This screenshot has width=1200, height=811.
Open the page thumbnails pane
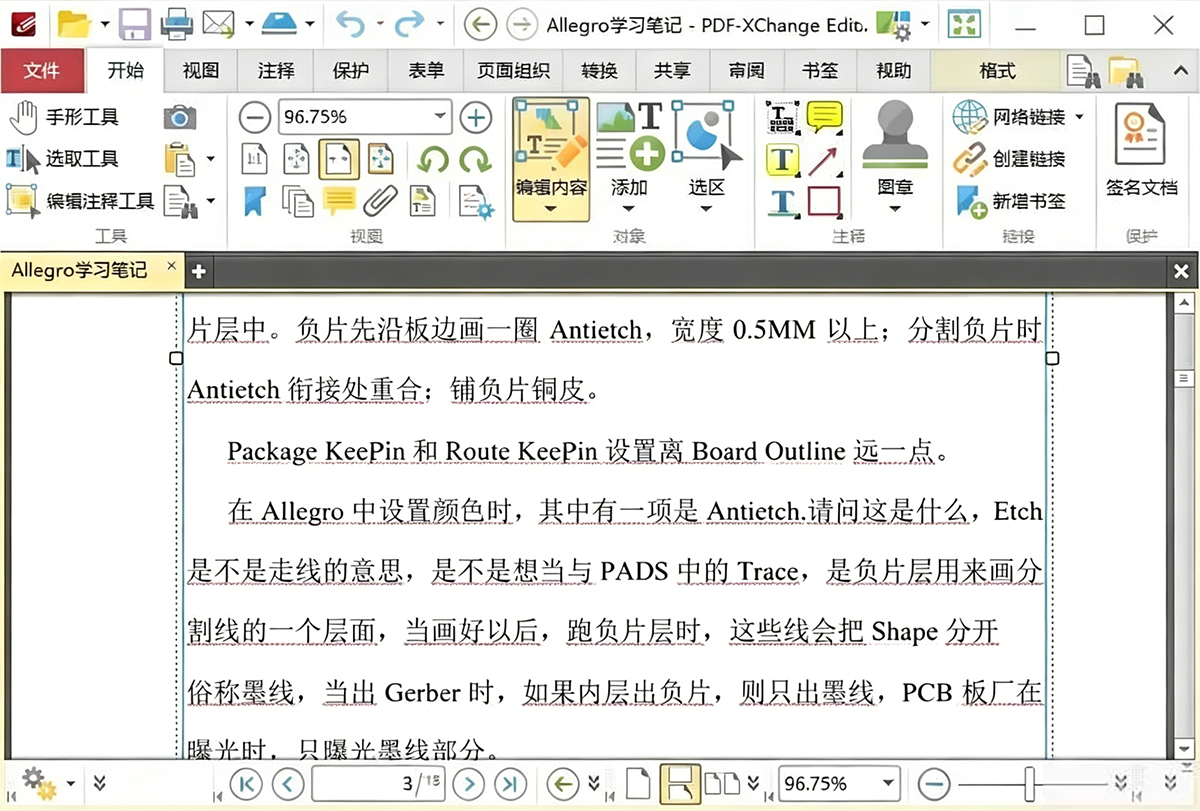(x=297, y=201)
